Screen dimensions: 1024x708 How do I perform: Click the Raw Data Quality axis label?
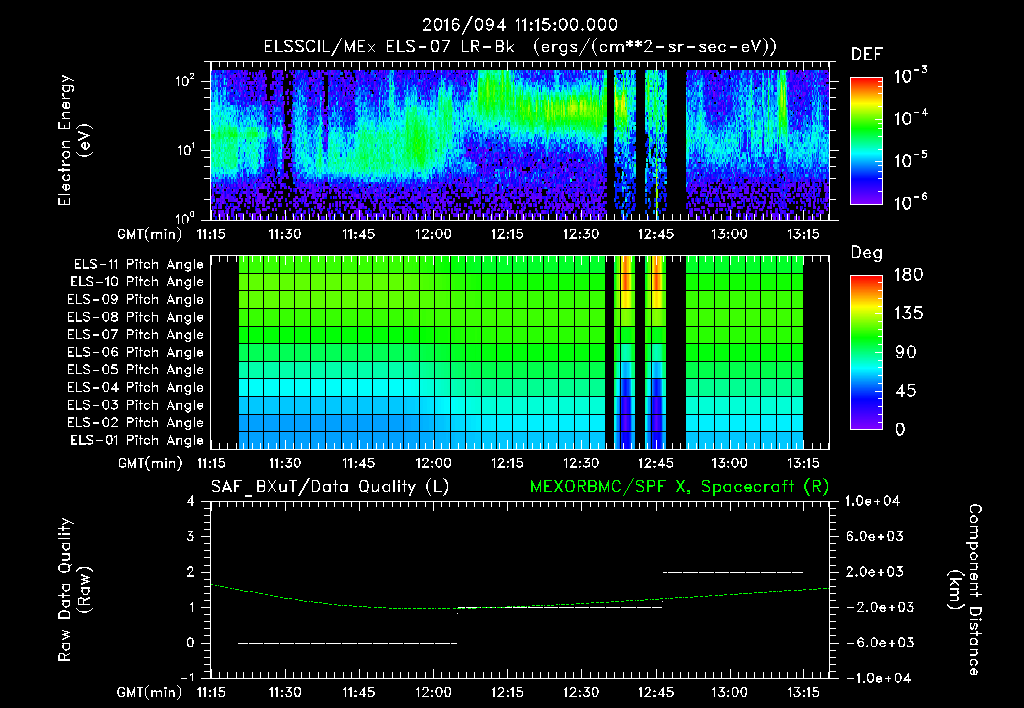[x=74, y=589]
